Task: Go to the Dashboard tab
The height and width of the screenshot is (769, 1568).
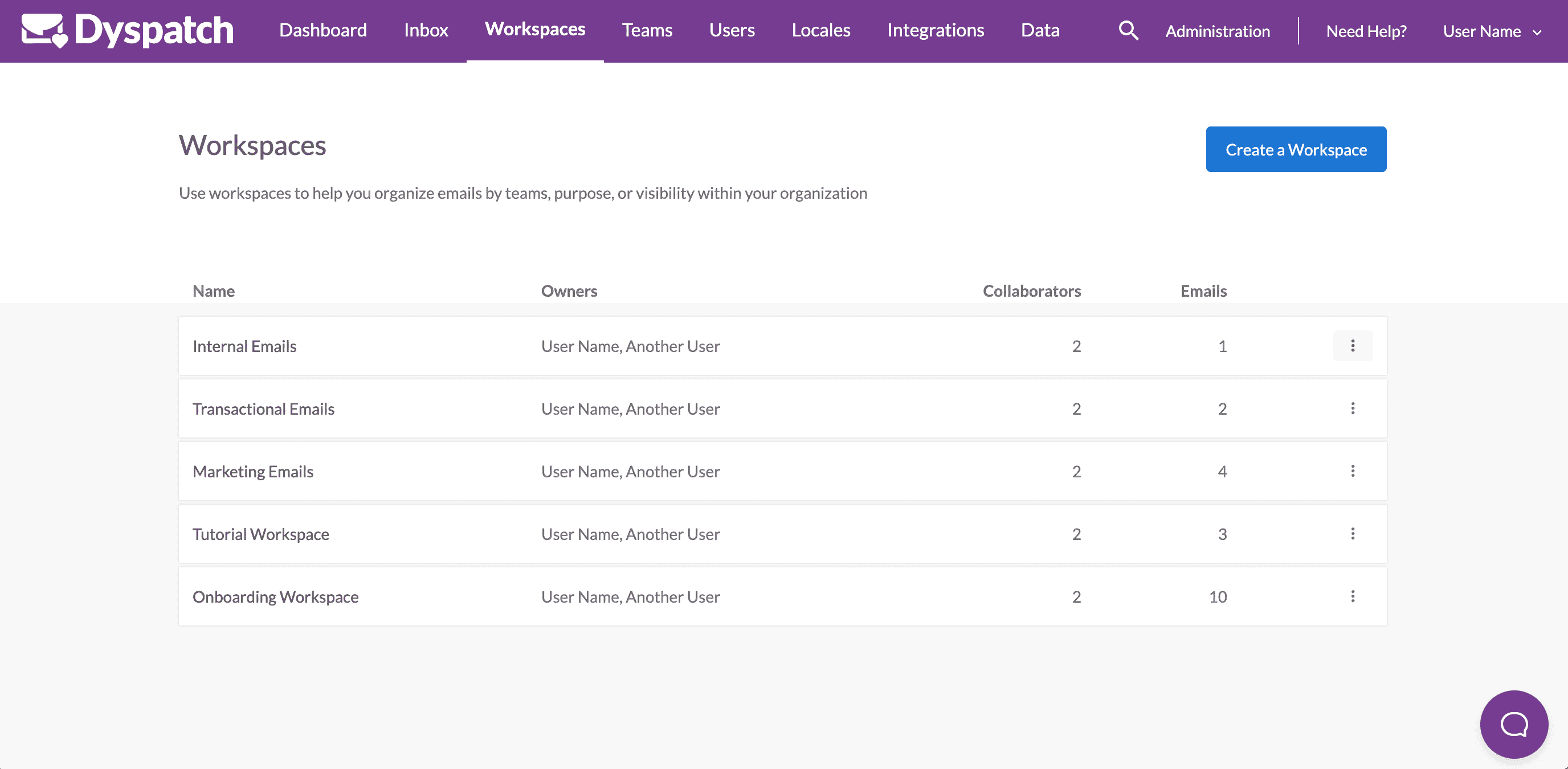Action: click(322, 30)
